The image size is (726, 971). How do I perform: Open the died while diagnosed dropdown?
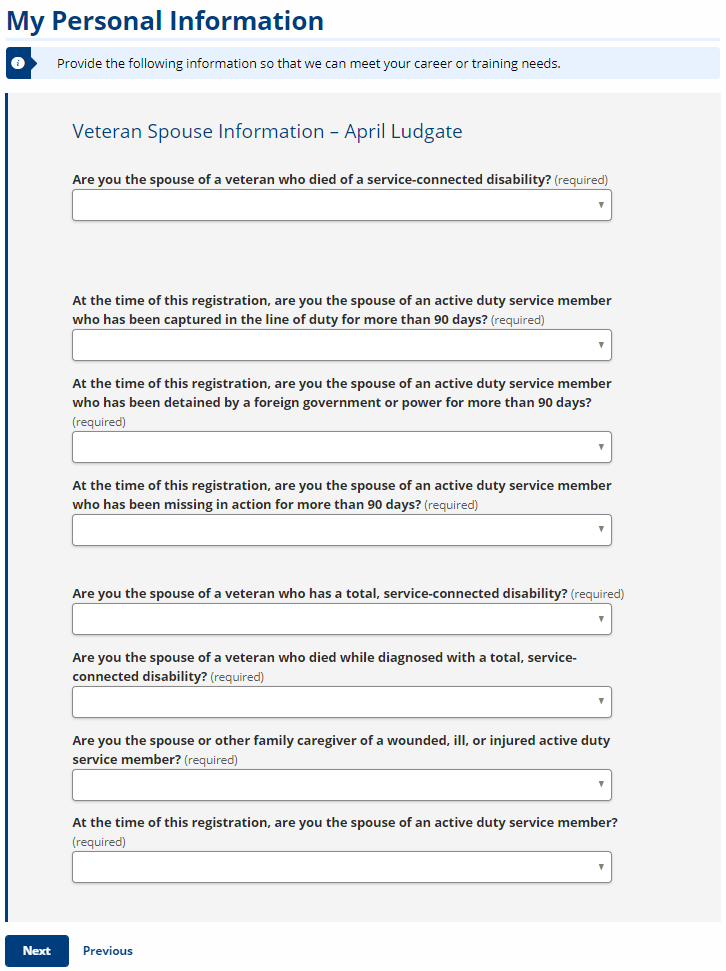(341, 702)
